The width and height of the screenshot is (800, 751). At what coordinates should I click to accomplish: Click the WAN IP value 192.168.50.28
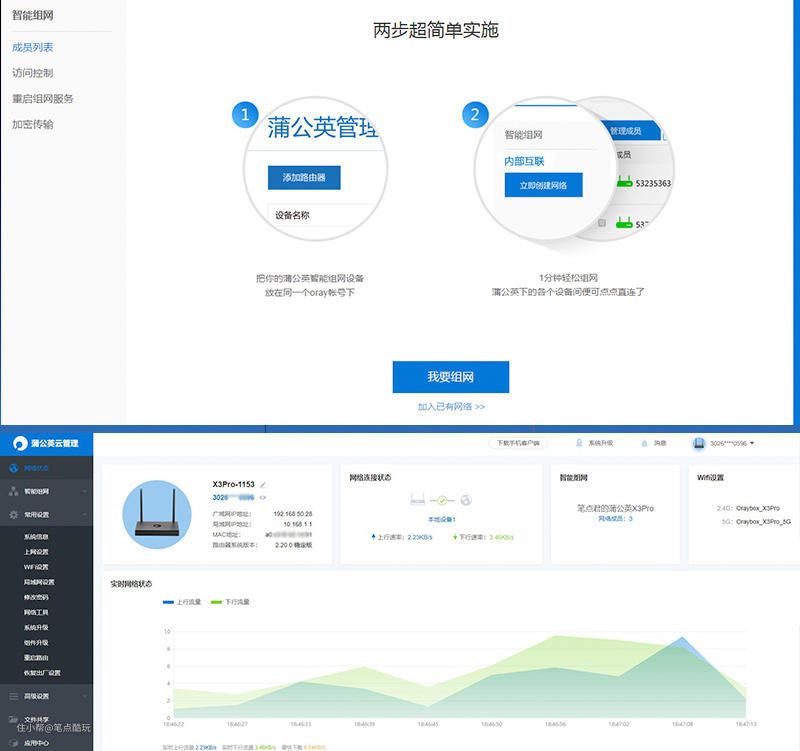[293, 514]
